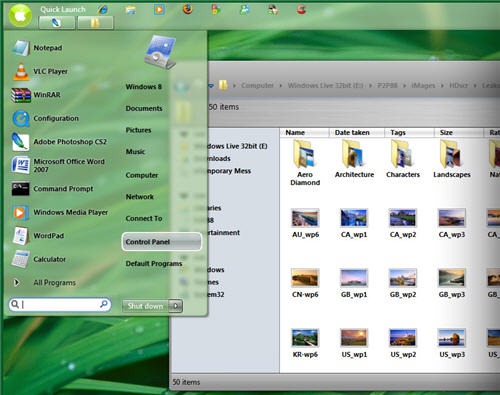This screenshot has width=500, height=395.
Task: Click the P2P88 breadcrumb segment
Action: [x=387, y=86]
